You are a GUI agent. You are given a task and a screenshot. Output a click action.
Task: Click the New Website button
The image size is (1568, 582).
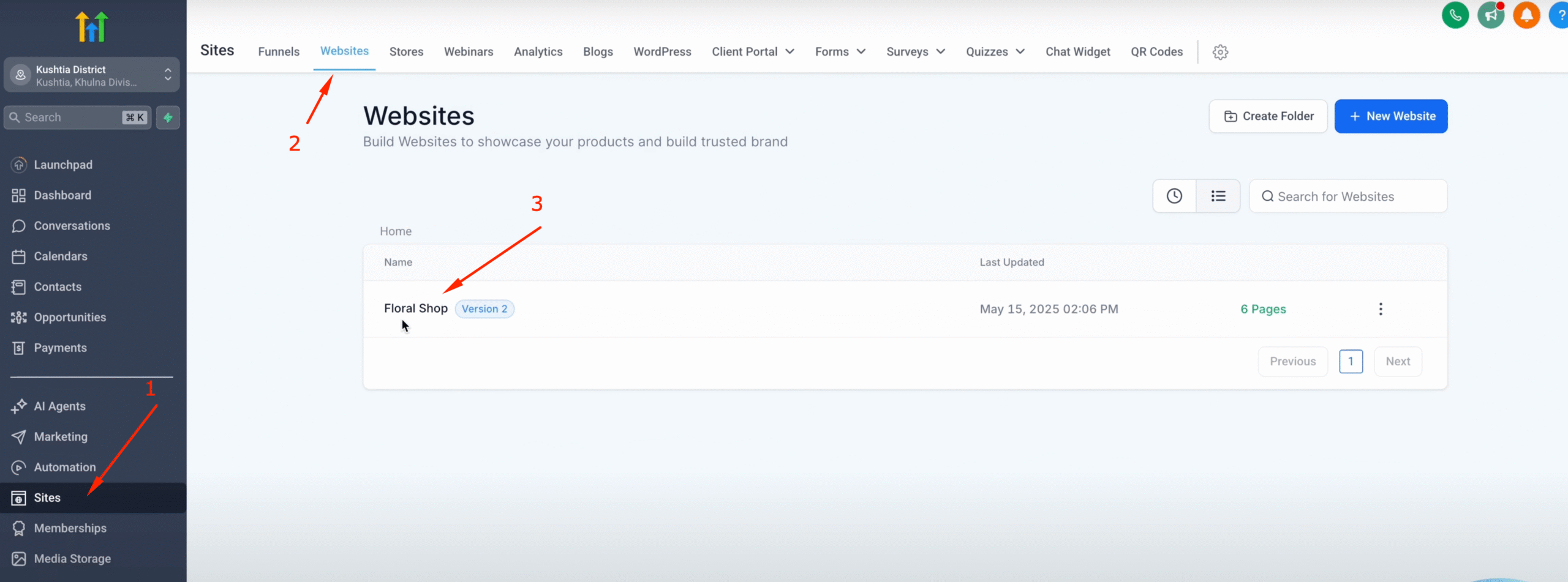pos(1390,116)
